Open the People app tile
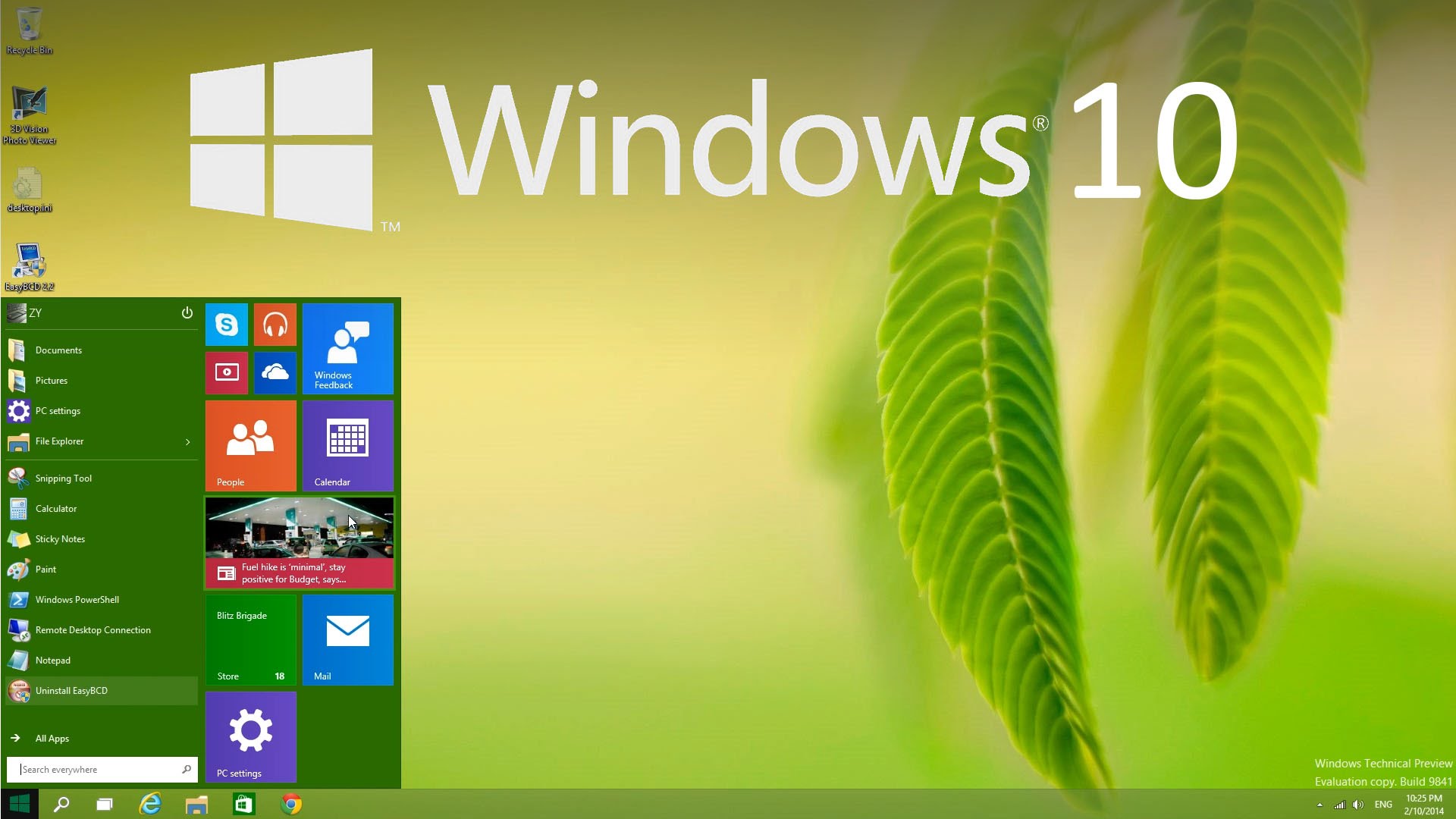 tap(251, 445)
